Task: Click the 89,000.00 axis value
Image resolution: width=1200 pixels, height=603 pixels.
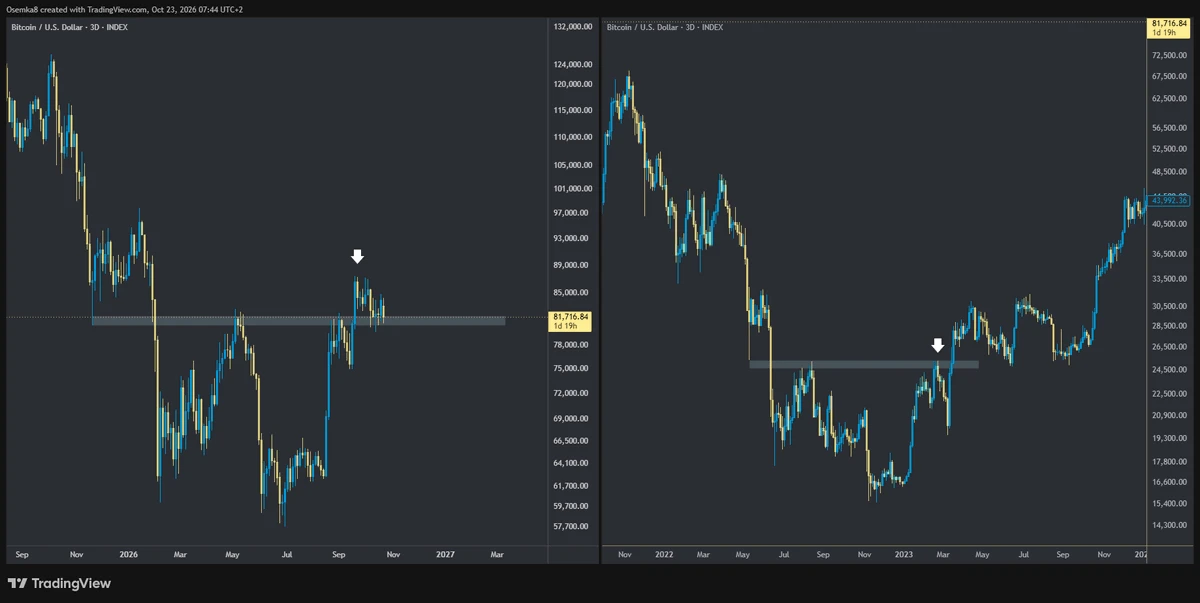Action: tap(573, 266)
